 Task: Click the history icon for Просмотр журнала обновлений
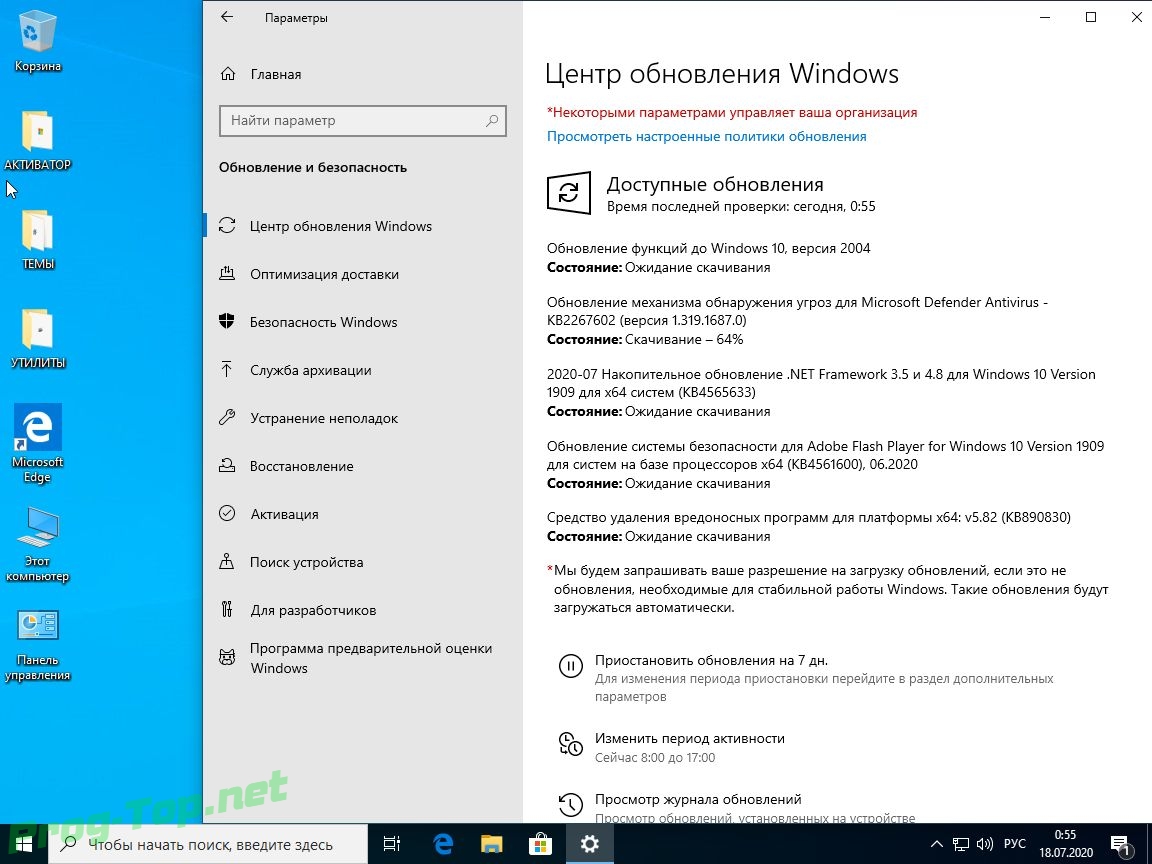click(570, 804)
